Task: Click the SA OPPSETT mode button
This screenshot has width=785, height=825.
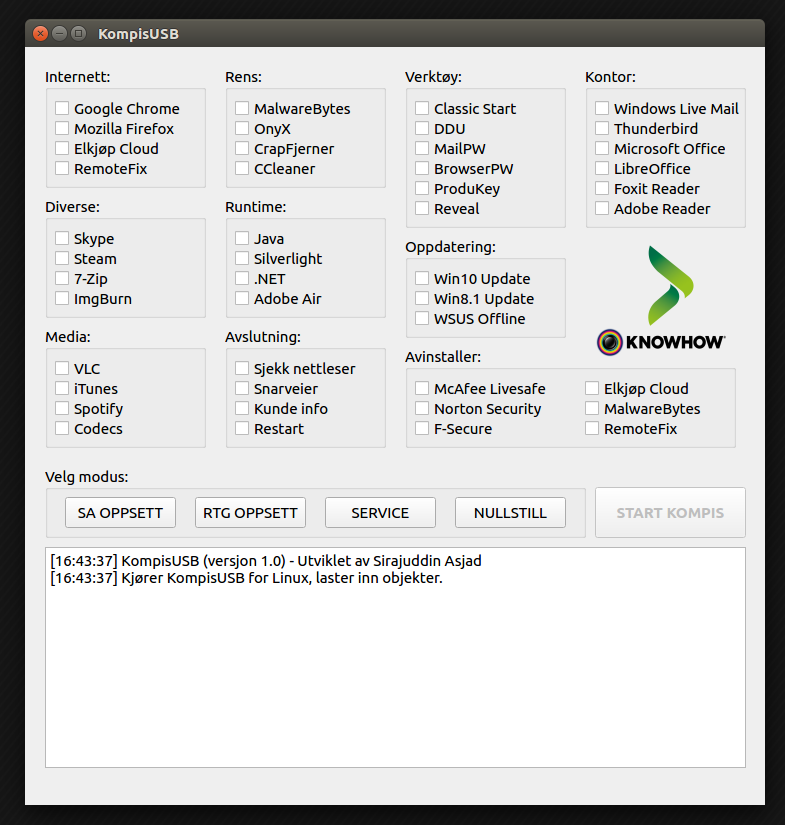Action: tap(120, 512)
